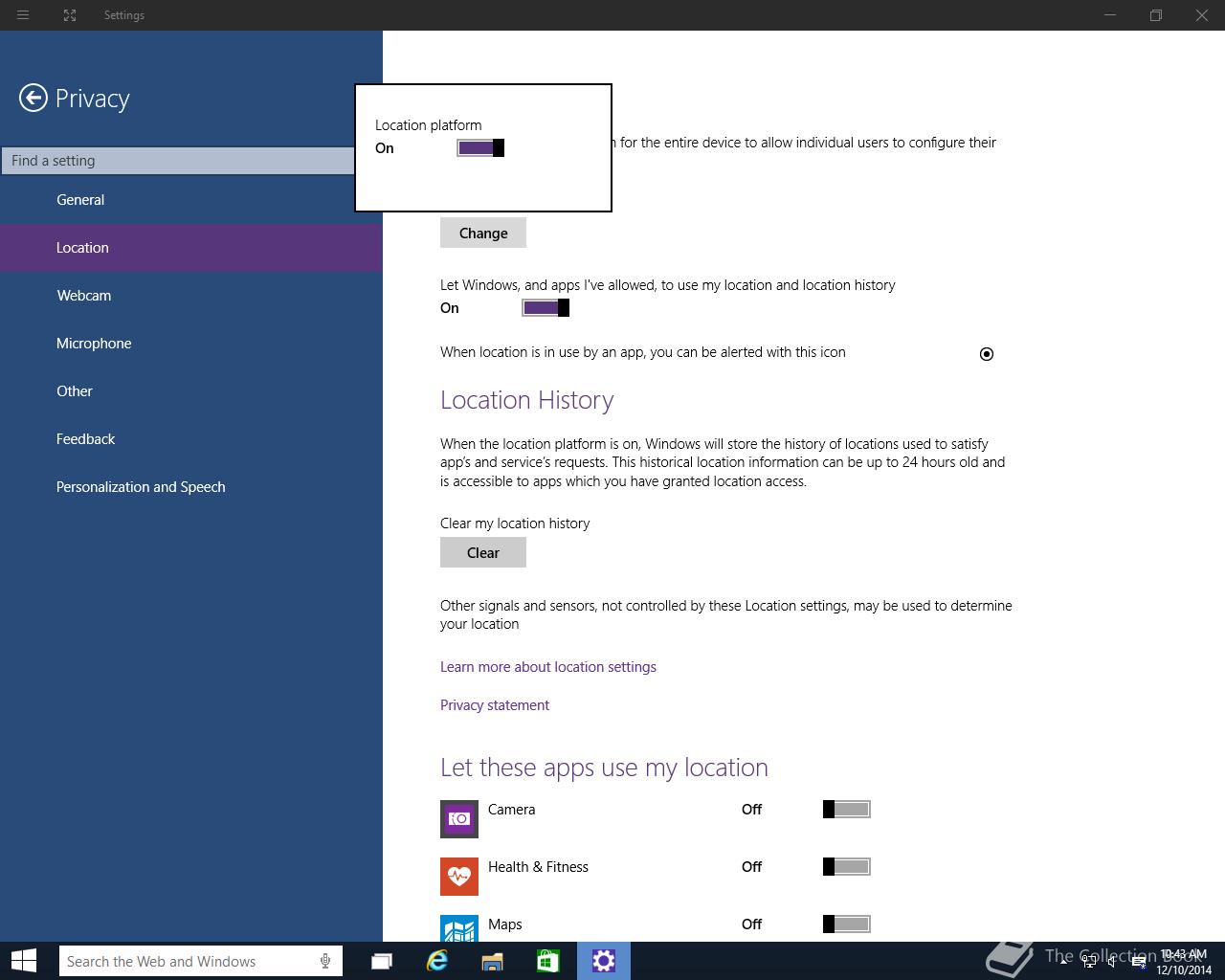
Task: Toggle Let Windows and apps use my location
Action: (546, 307)
